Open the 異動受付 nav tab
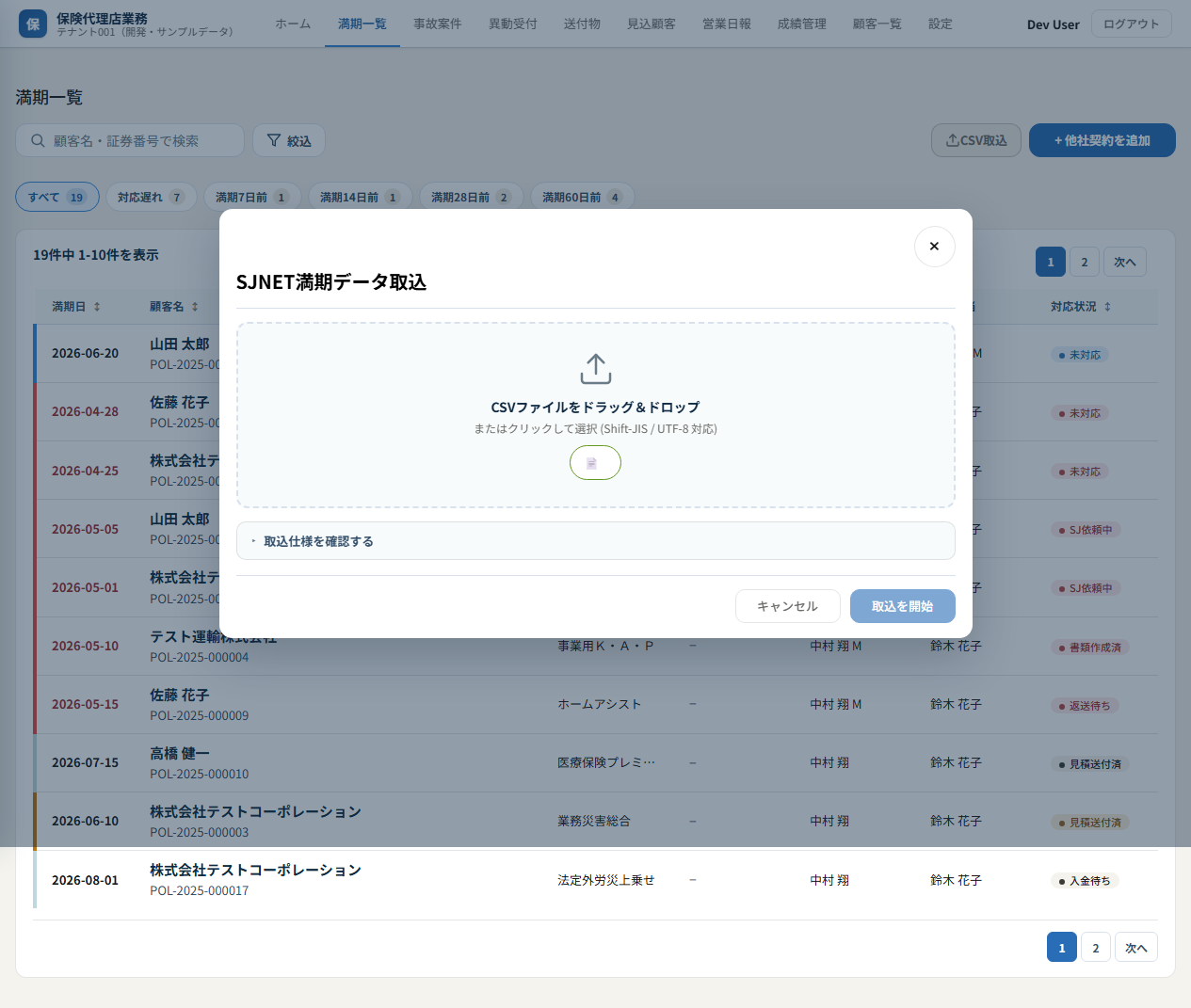This screenshot has height=1008, width=1191. (x=513, y=24)
